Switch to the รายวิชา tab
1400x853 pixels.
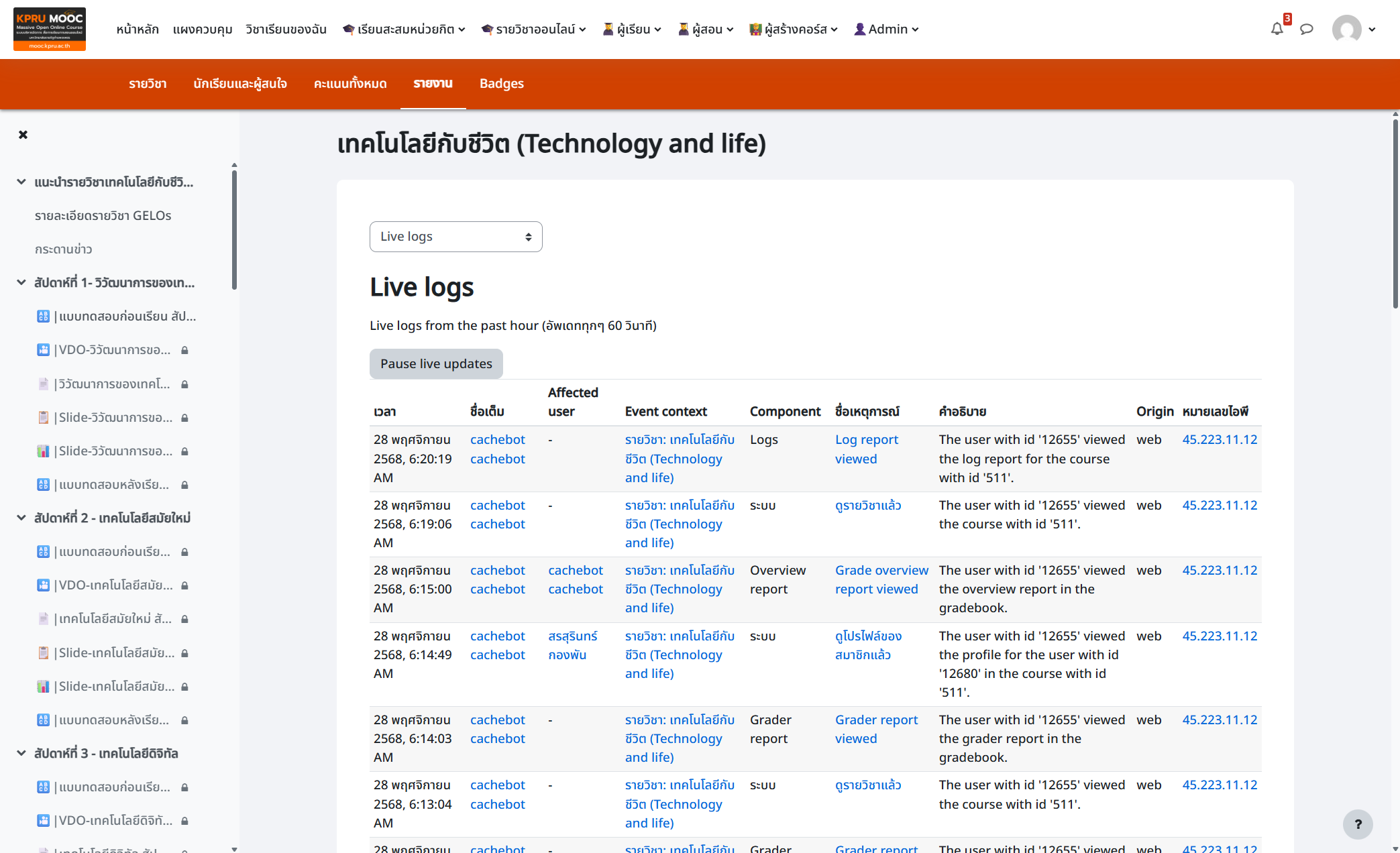(x=148, y=84)
